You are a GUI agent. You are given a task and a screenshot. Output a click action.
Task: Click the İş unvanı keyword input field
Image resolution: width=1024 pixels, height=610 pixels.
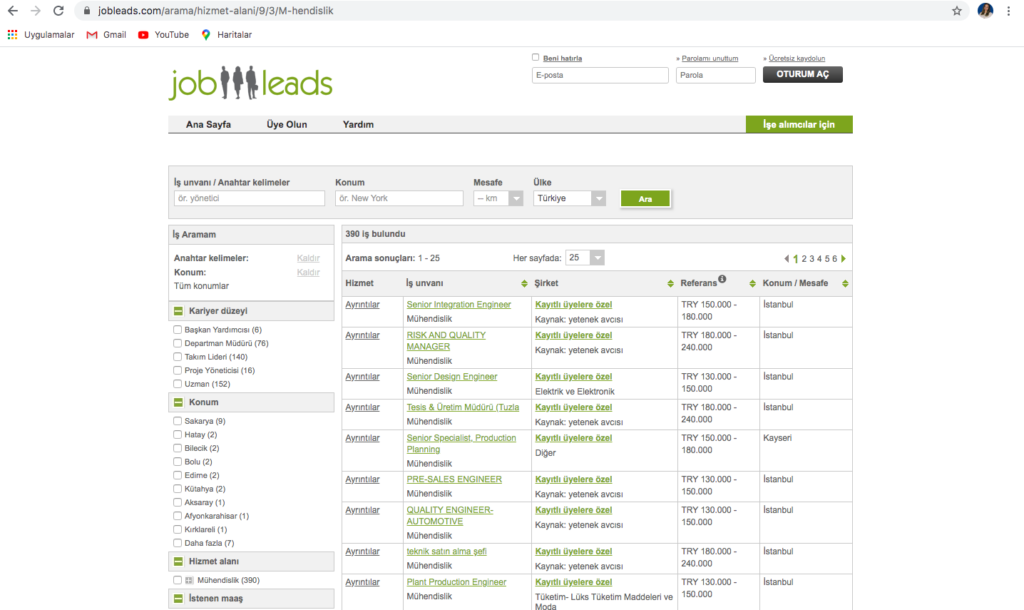pos(248,198)
